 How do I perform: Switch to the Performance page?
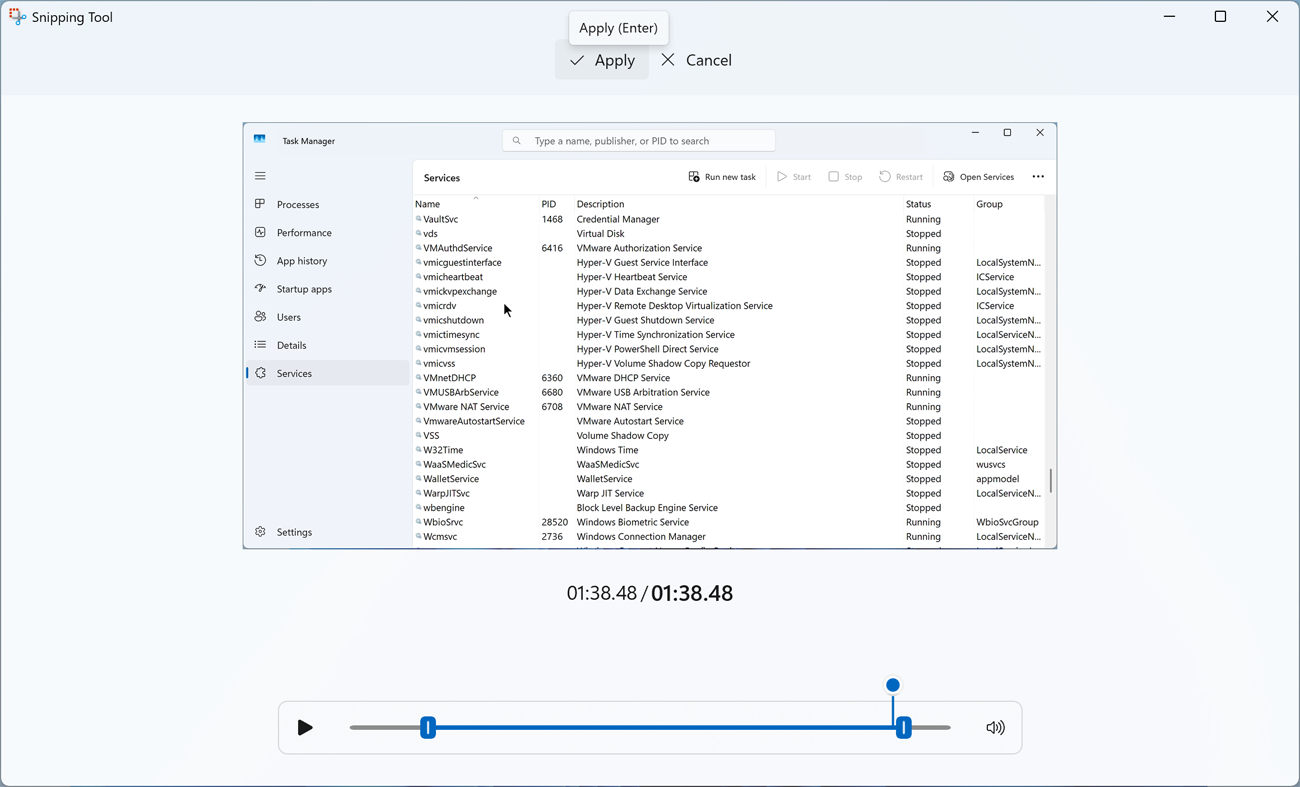pyautogui.click(x=304, y=232)
